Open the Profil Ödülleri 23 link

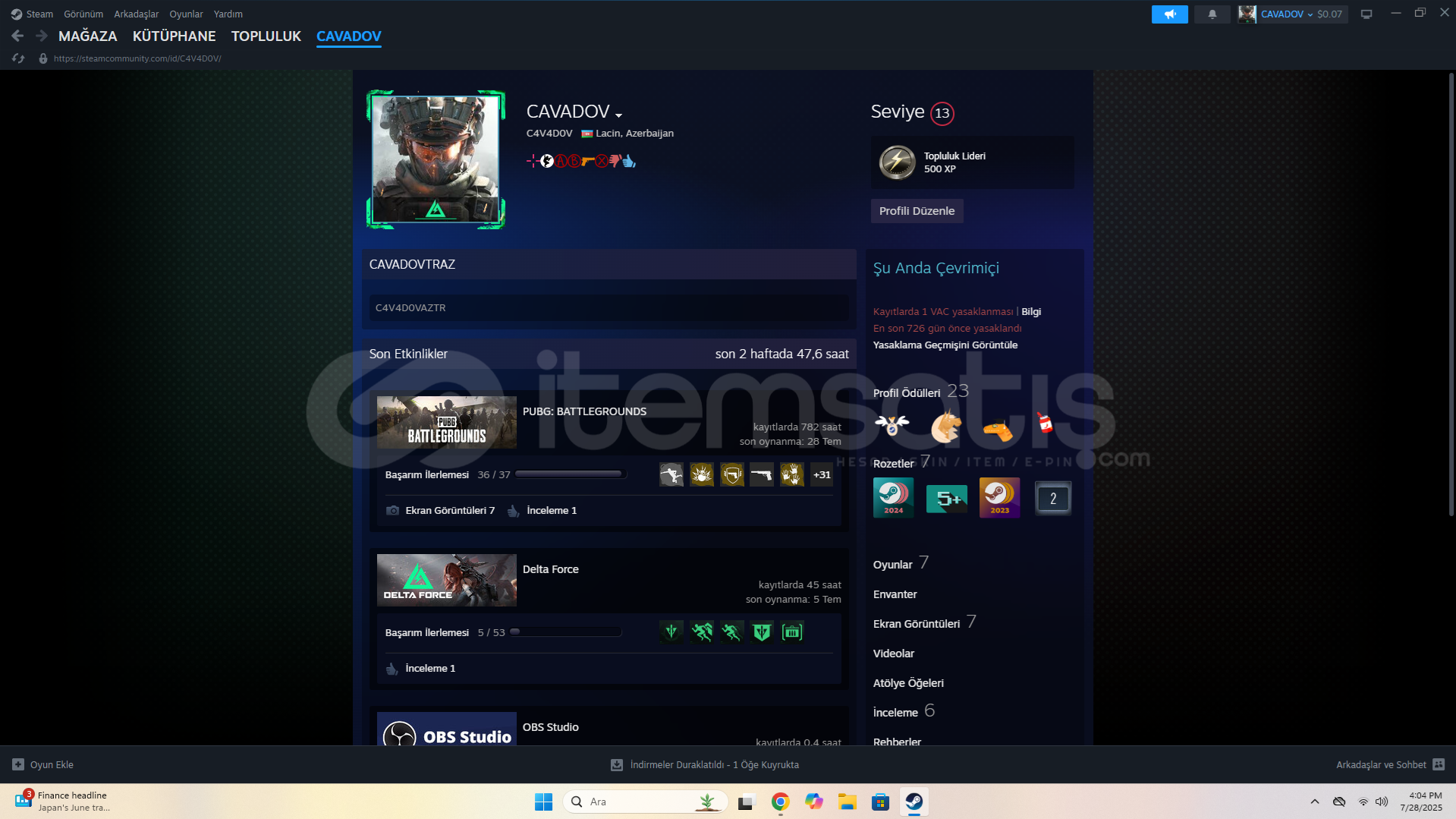920,392
